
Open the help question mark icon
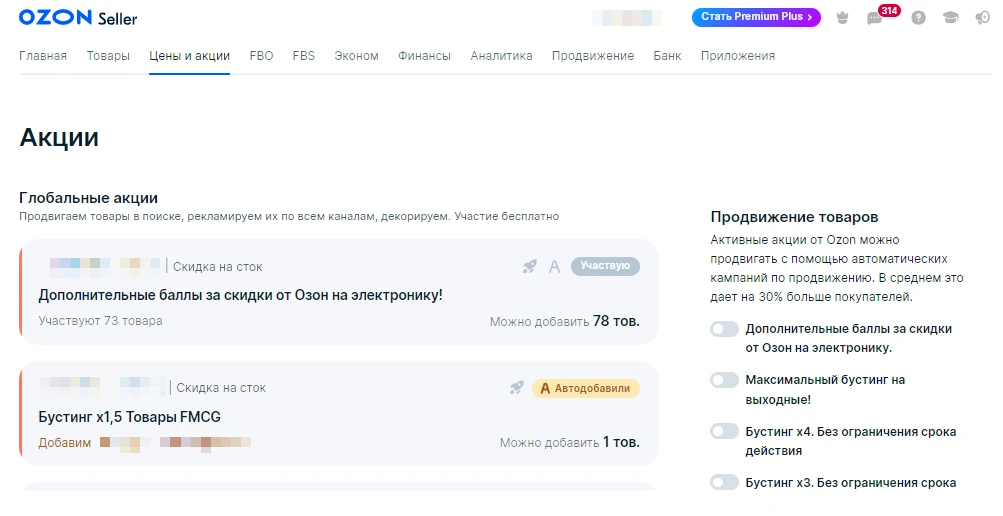coord(918,18)
